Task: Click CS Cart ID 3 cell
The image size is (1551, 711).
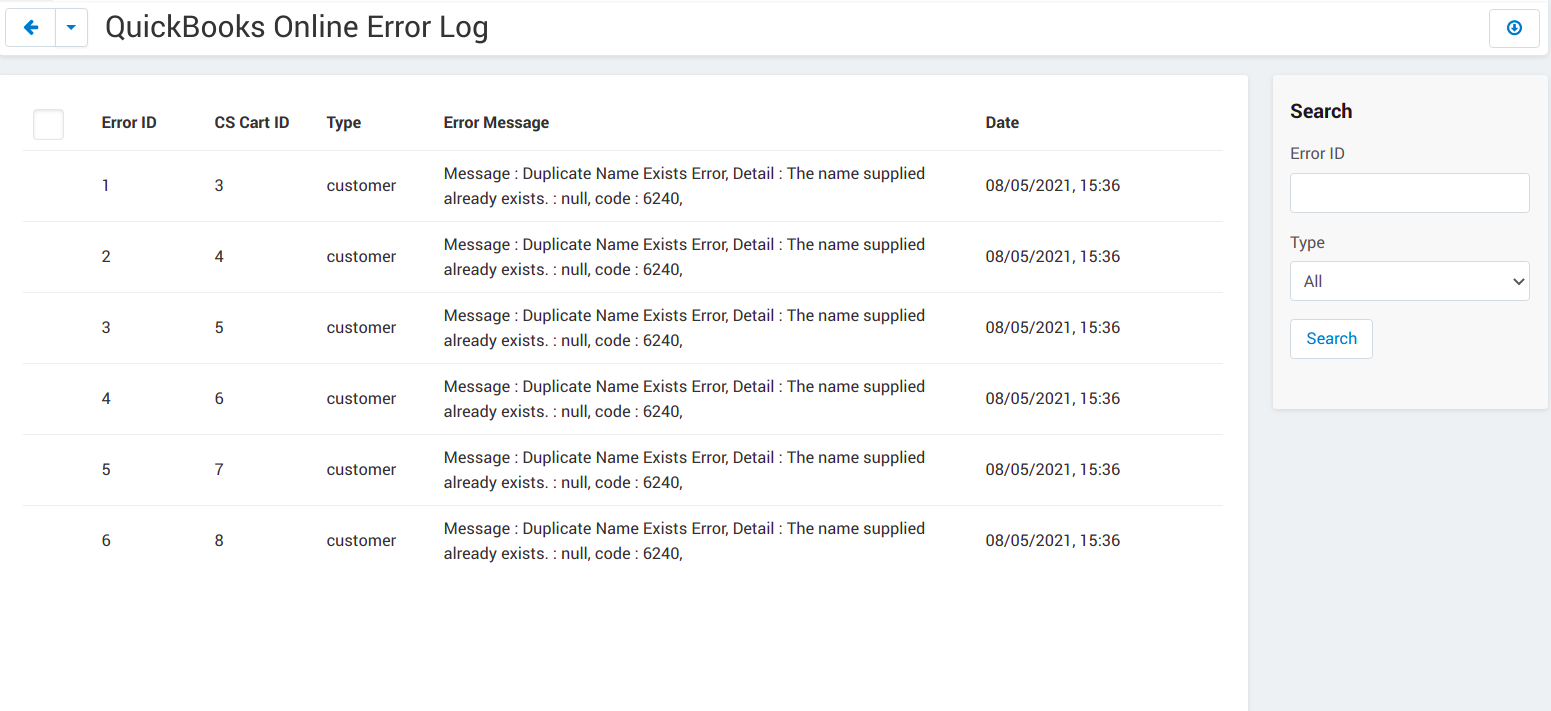Action: [x=219, y=186]
